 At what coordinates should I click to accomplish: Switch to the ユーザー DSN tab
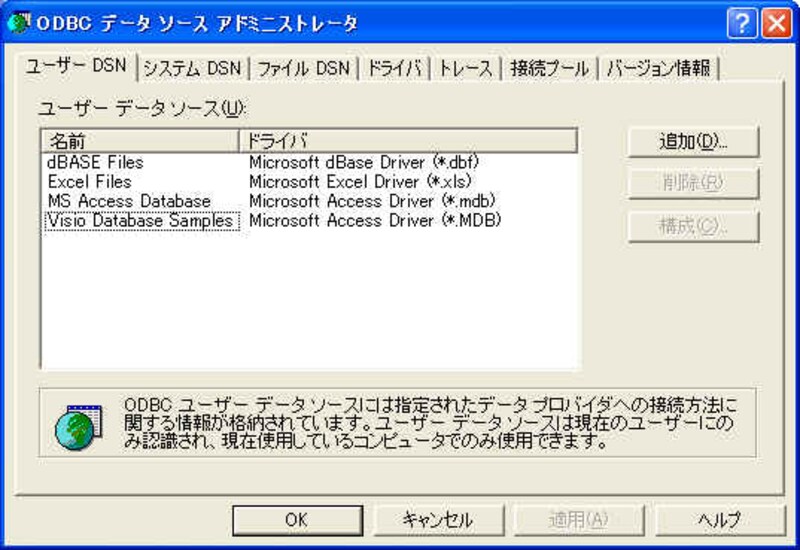[77, 66]
